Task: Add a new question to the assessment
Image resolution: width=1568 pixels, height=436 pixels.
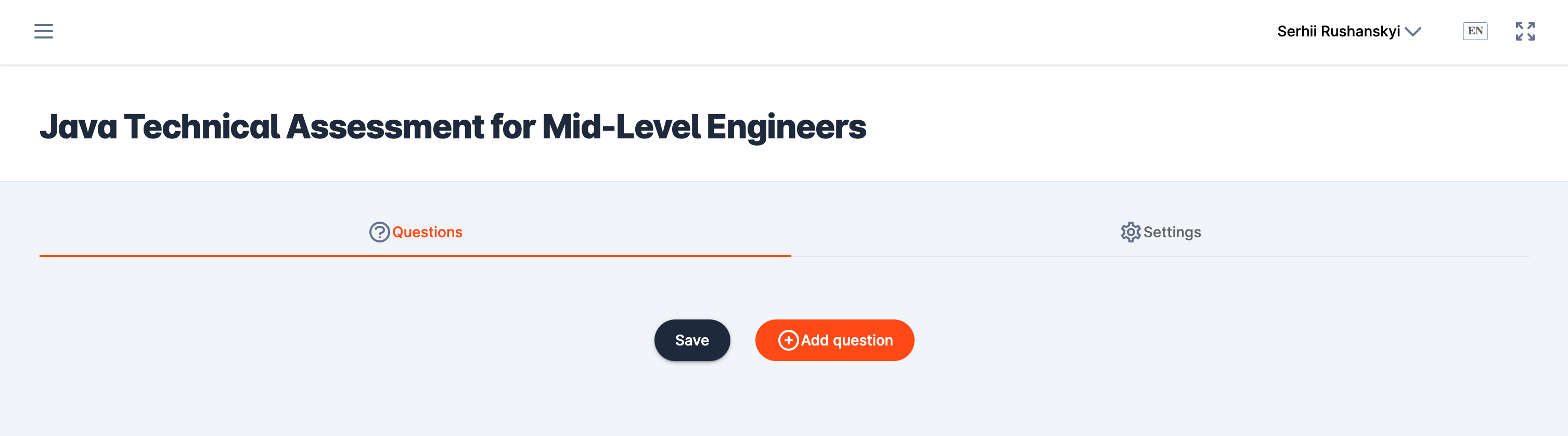Action: pos(834,340)
